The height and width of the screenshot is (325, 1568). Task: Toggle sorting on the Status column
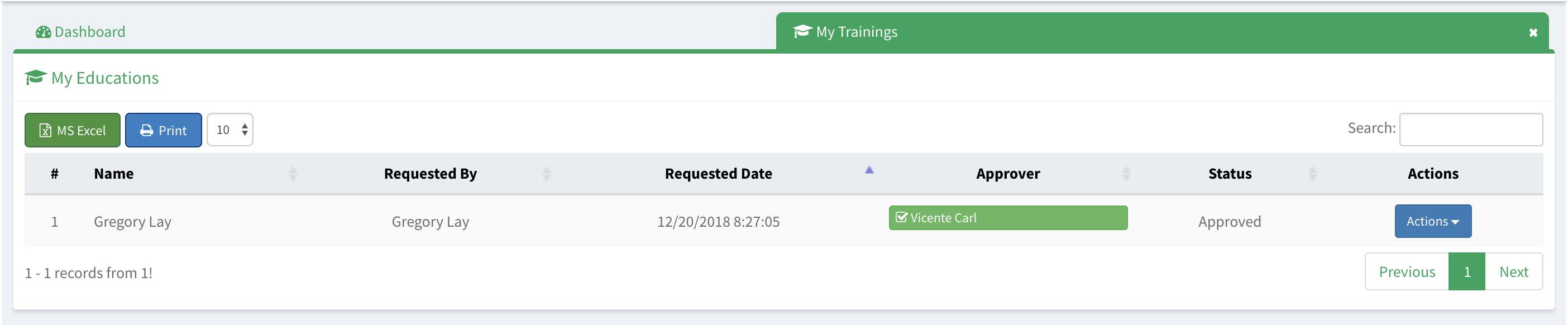[1312, 174]
